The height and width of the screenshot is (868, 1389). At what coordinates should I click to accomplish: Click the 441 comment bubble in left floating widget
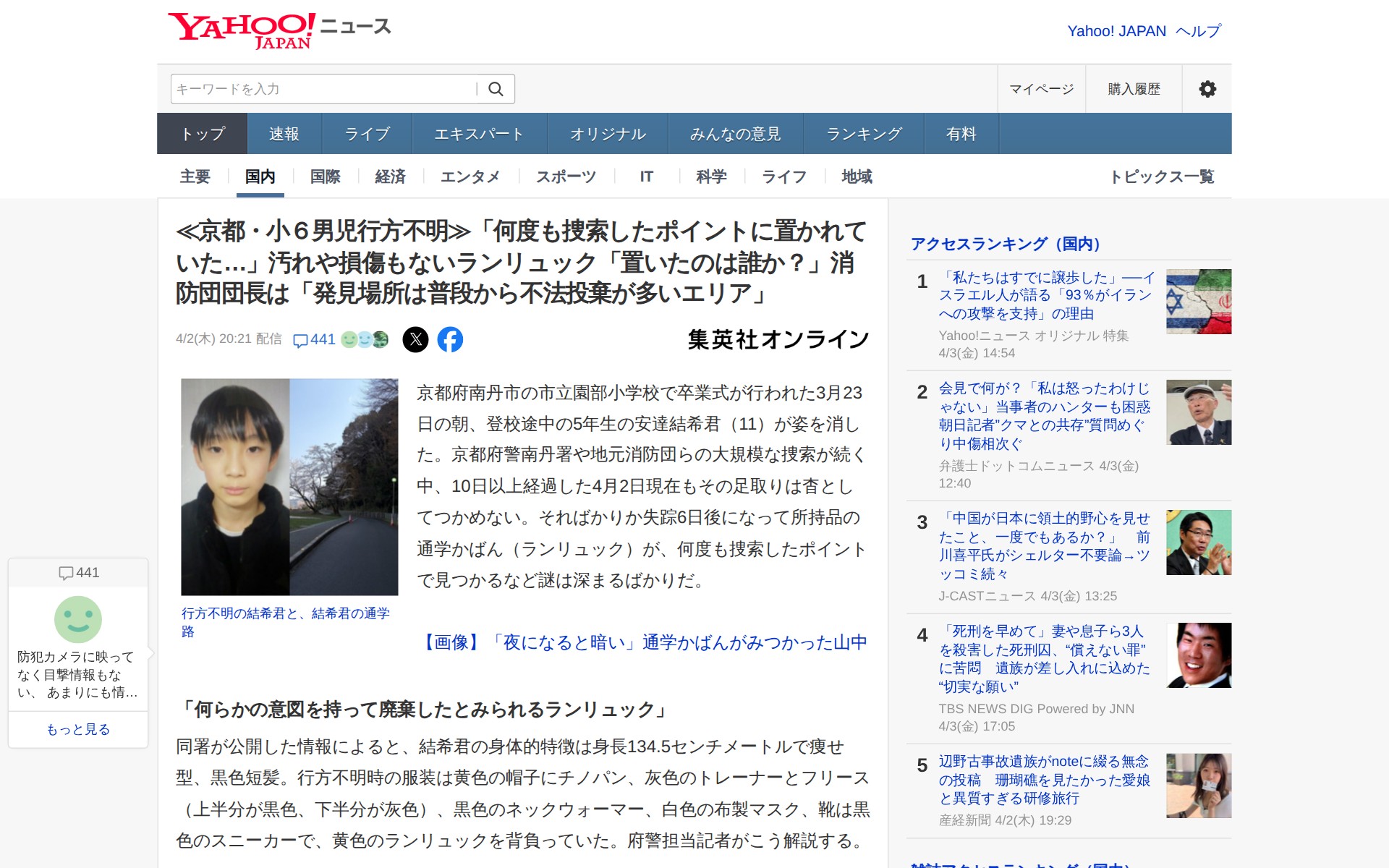pos(79,573)
